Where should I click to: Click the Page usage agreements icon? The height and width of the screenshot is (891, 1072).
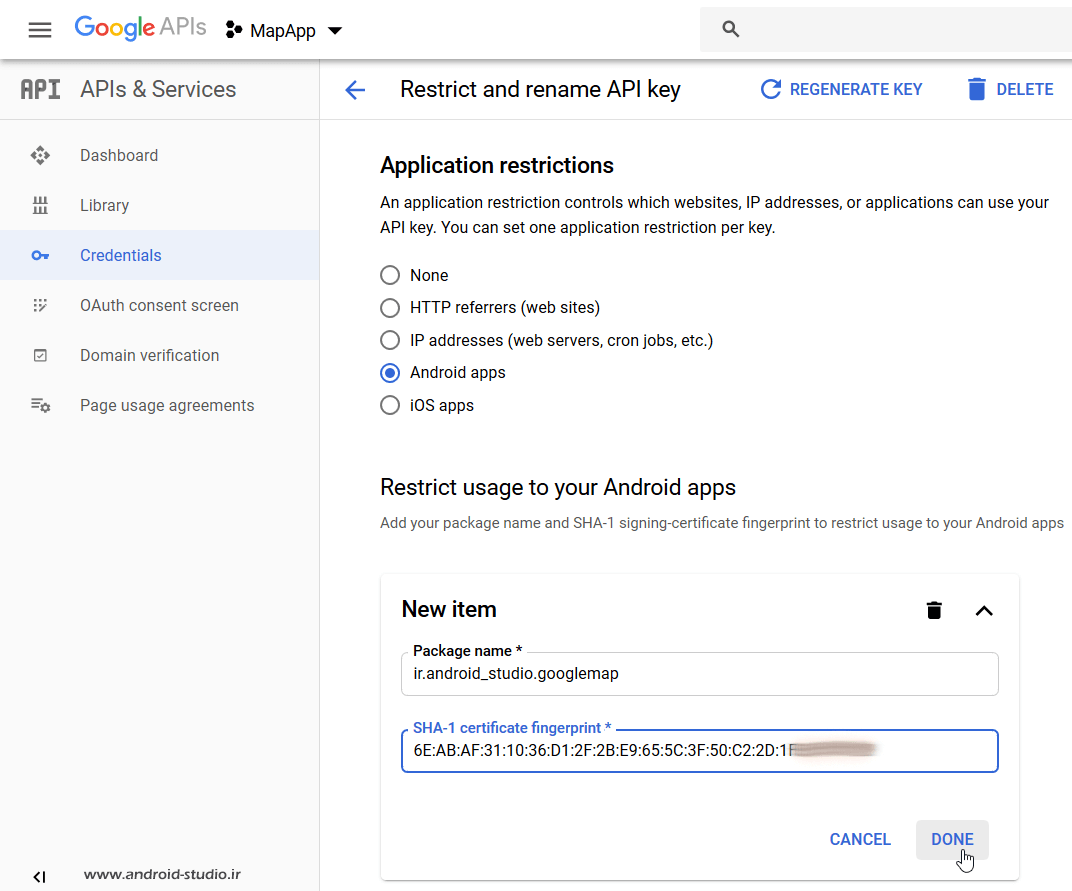tap(40, 405)
